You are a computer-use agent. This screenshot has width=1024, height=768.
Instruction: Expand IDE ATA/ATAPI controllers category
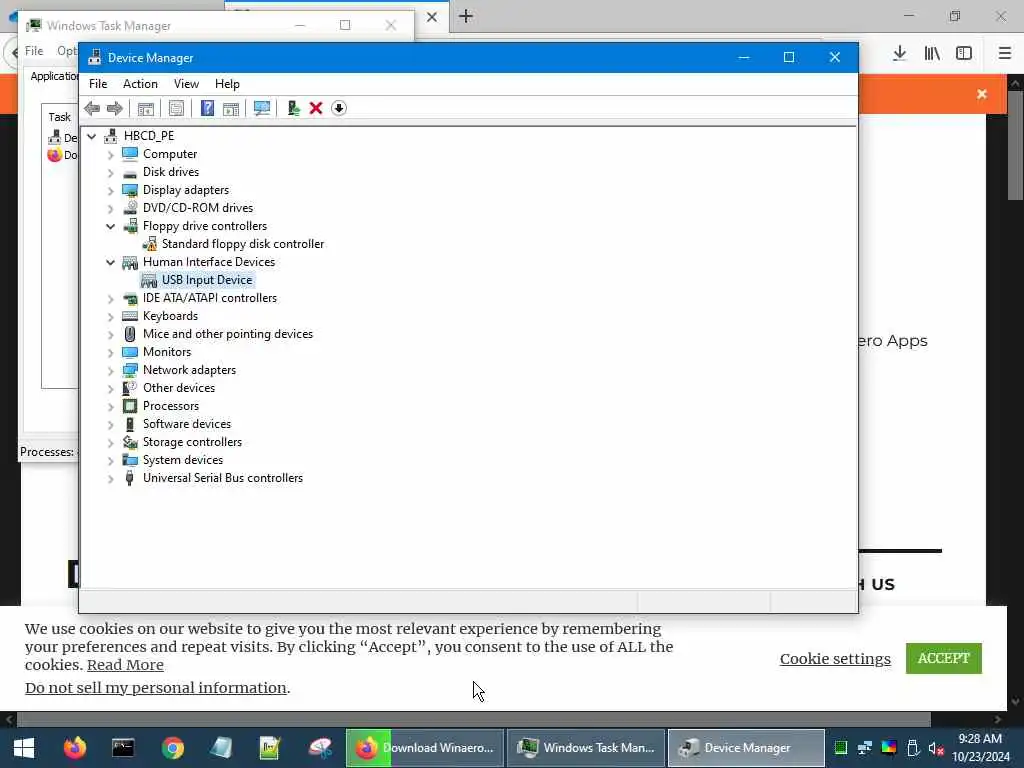click(110, 298)
